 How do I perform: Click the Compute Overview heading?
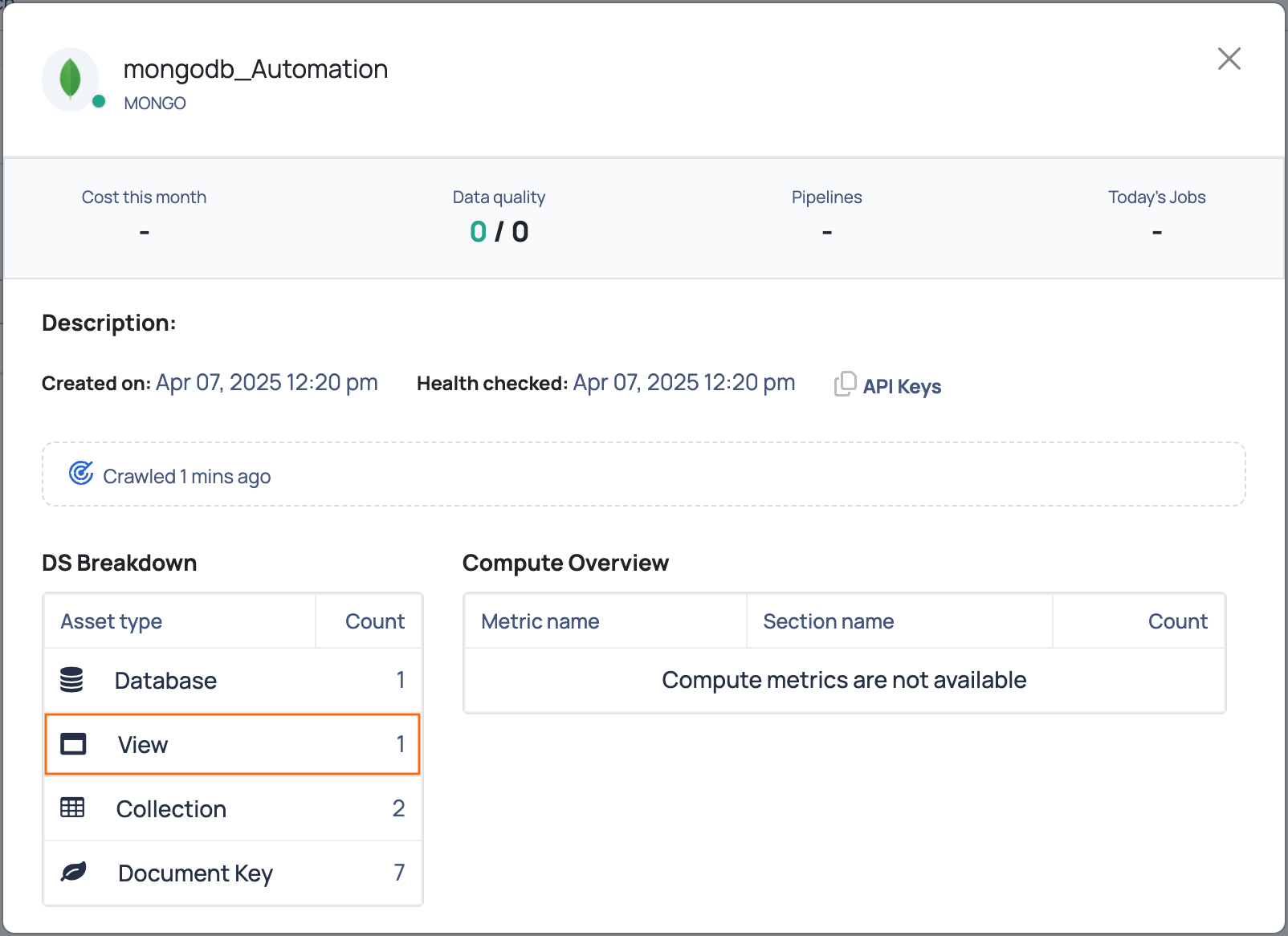(x=565, y=564)
